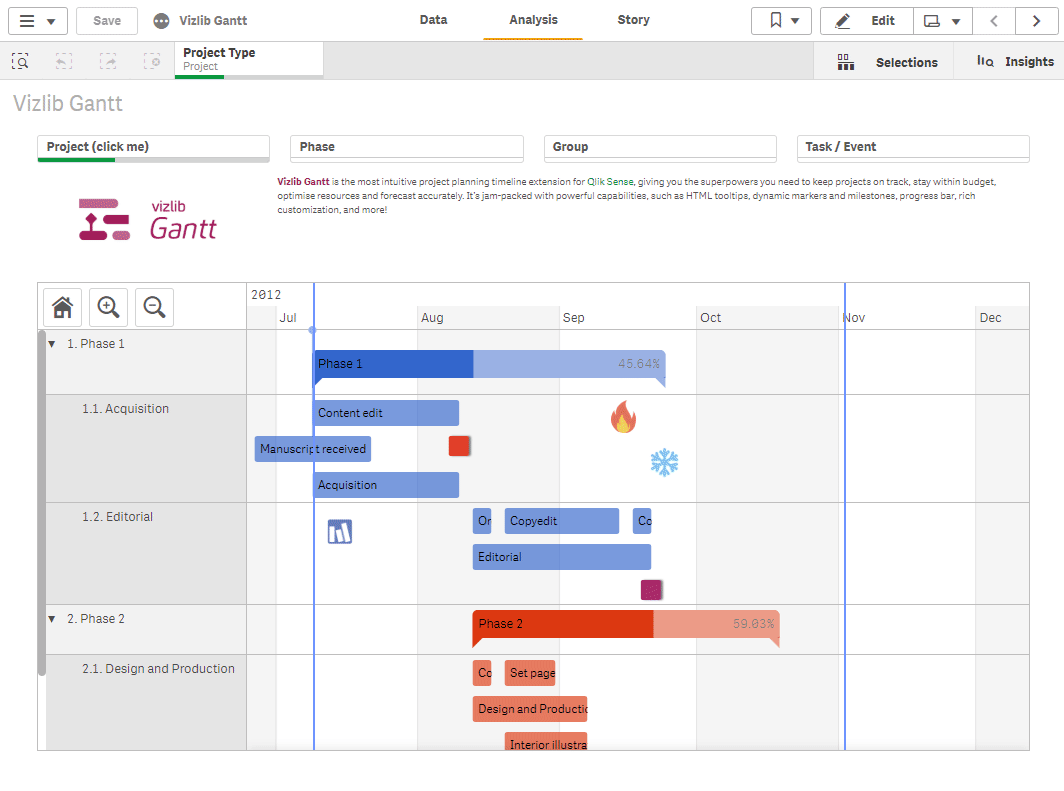The height and width of the screenshot is (791, 1064).
Task: Zoom in on the Gantt timeline
Action: point(109,307)
